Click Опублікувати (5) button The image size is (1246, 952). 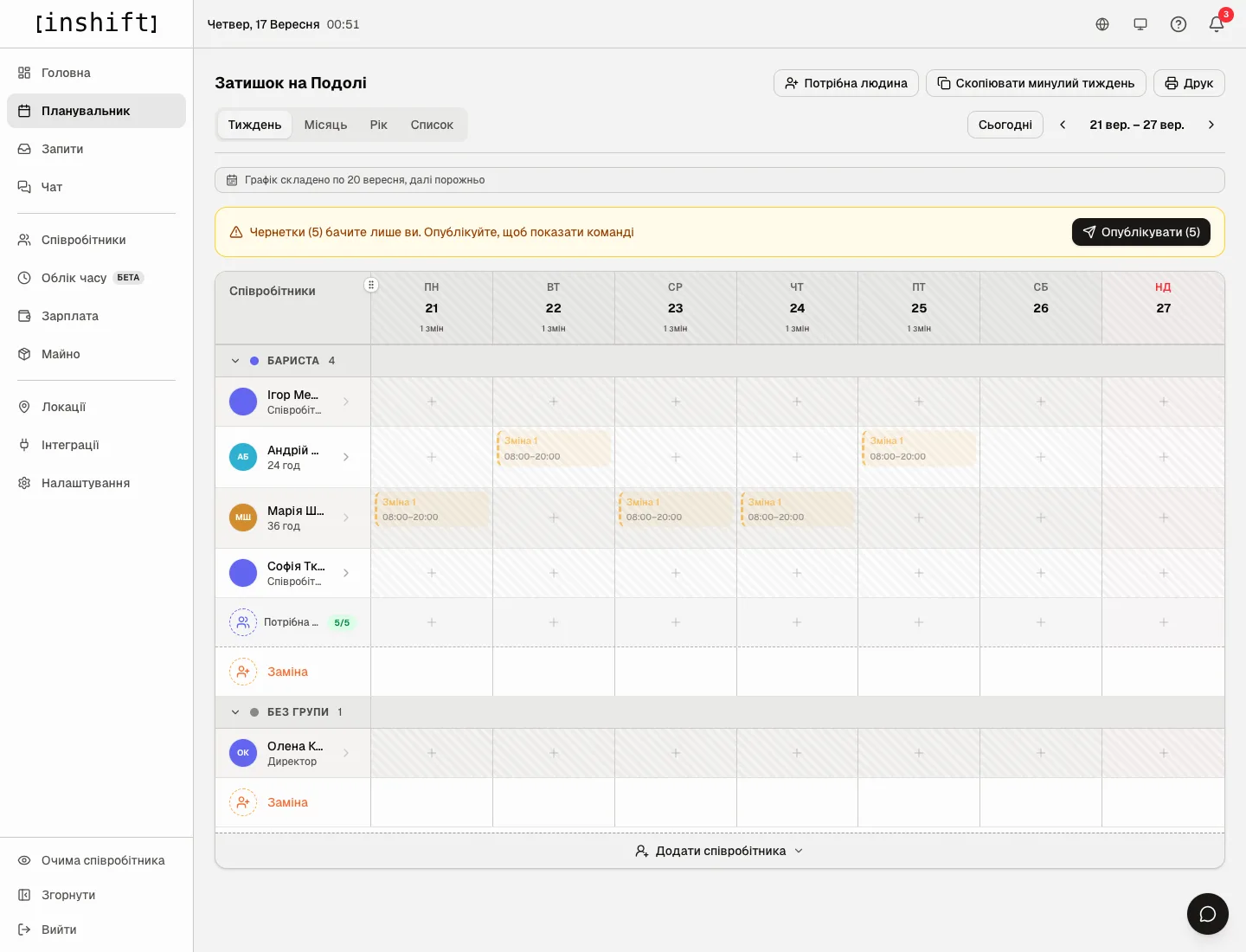(1141, 232)
